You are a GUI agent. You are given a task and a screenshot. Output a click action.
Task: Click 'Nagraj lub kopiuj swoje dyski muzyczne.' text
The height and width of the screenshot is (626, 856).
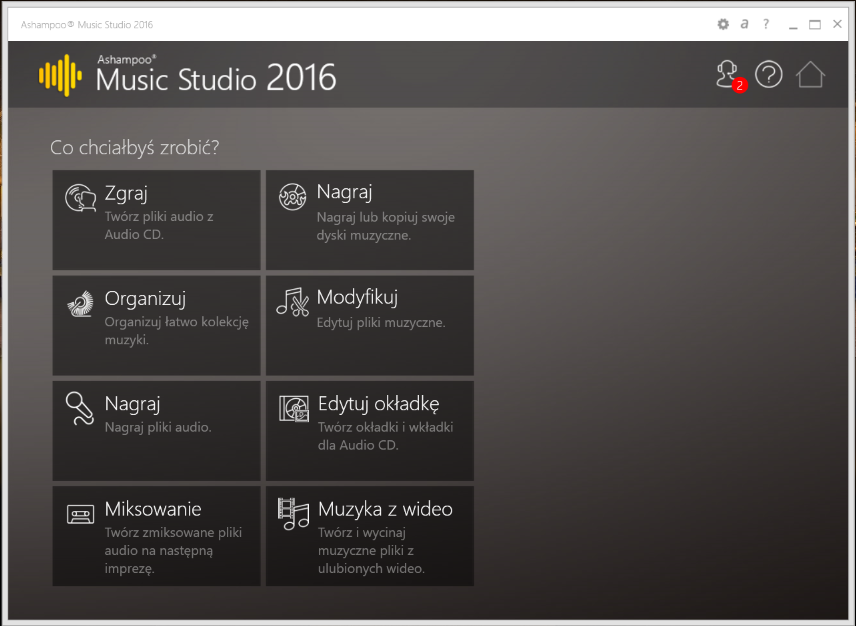[x=385, y=226]
